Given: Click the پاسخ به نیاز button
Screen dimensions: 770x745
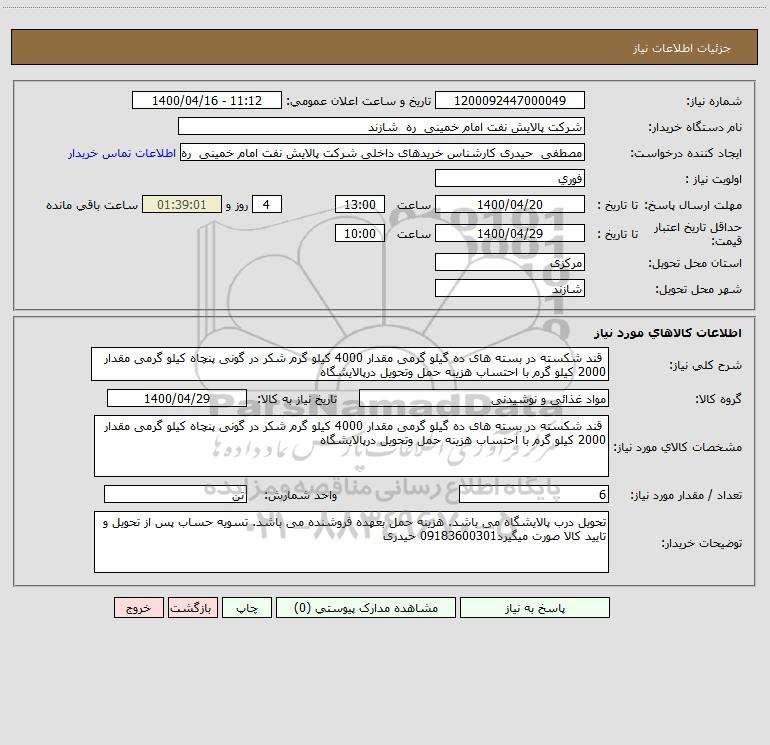Looking at the screenshot, I should (x=535, y=608).
